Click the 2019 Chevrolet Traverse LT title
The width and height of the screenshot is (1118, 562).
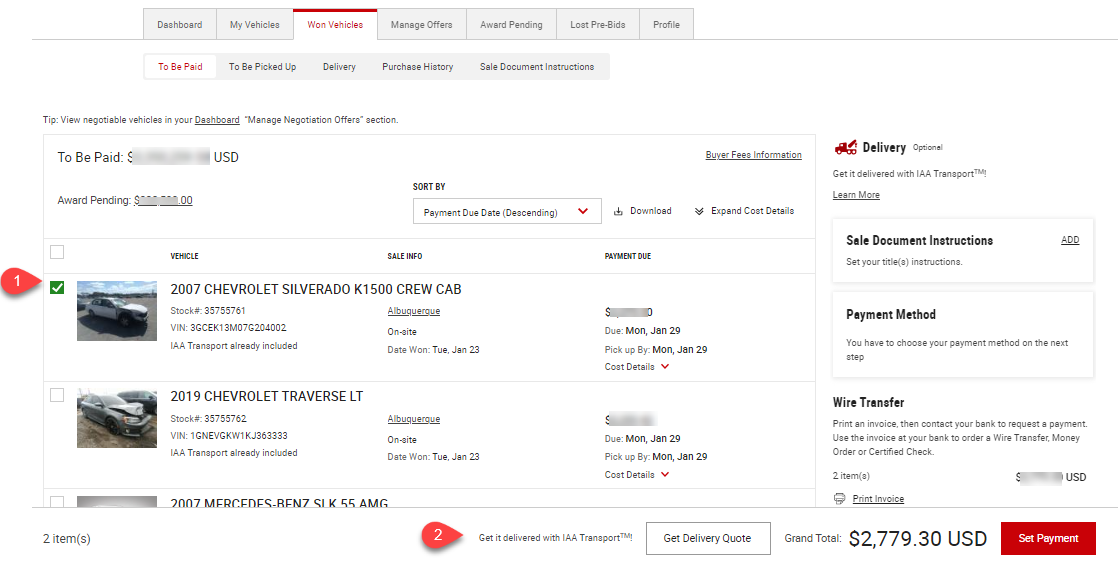point(267,397)
